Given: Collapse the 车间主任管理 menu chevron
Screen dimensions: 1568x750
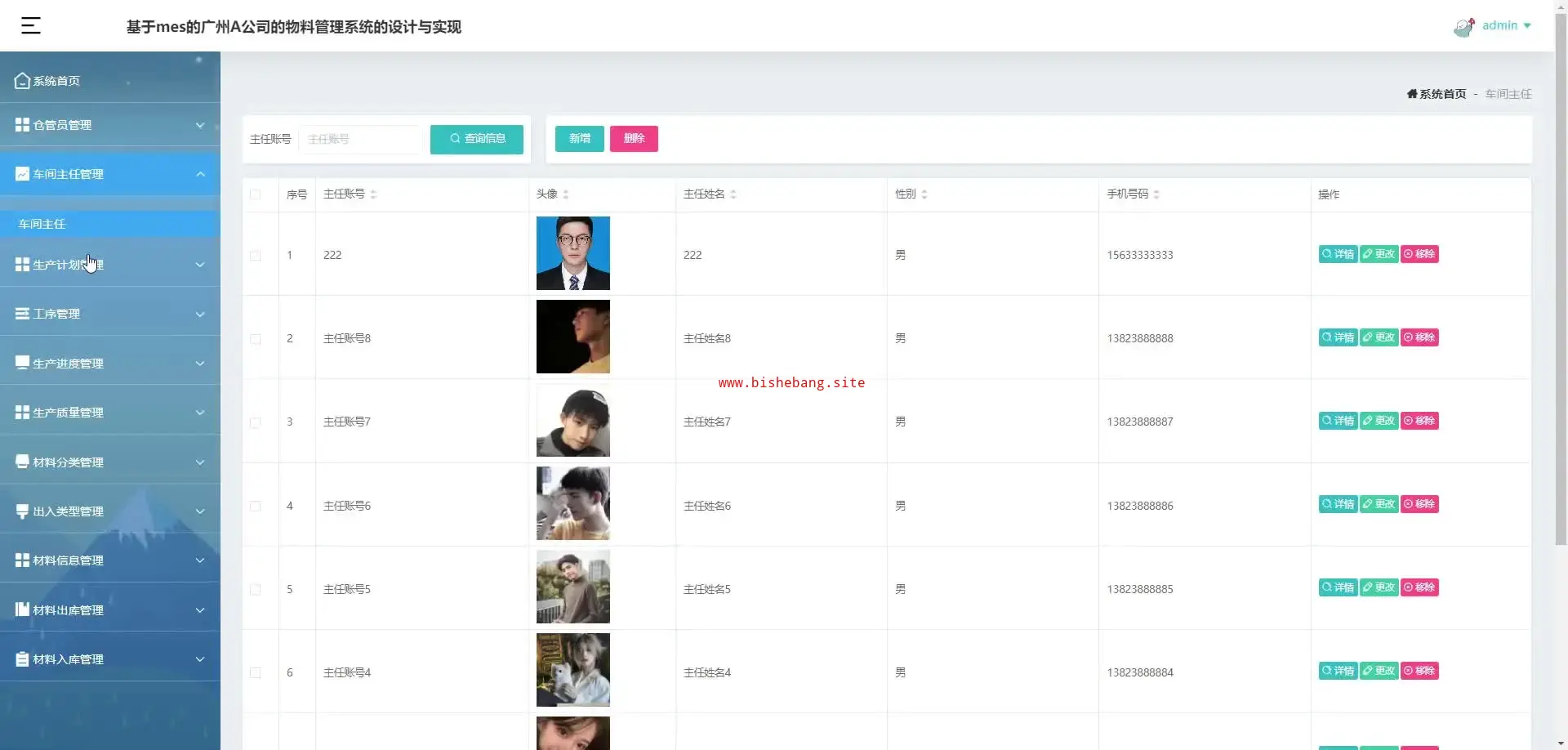Looking at the screenshot, I should pyautogui.click(x=200, y=174).
